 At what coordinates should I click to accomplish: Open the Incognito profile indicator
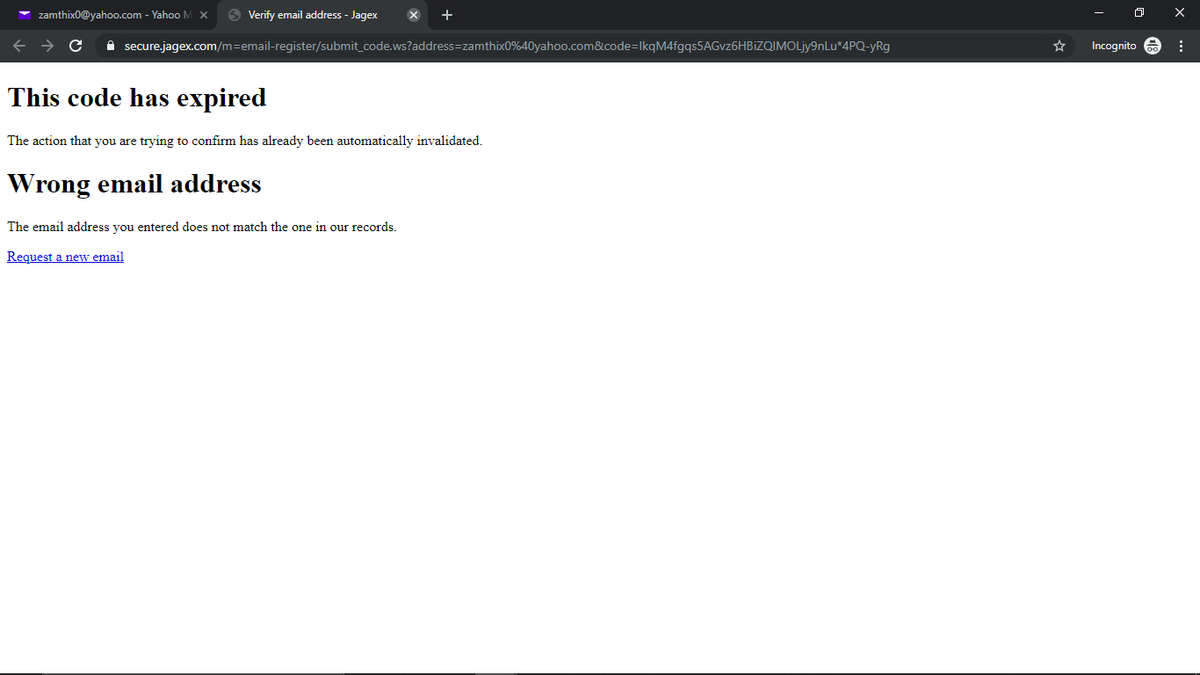[1126, 46]
